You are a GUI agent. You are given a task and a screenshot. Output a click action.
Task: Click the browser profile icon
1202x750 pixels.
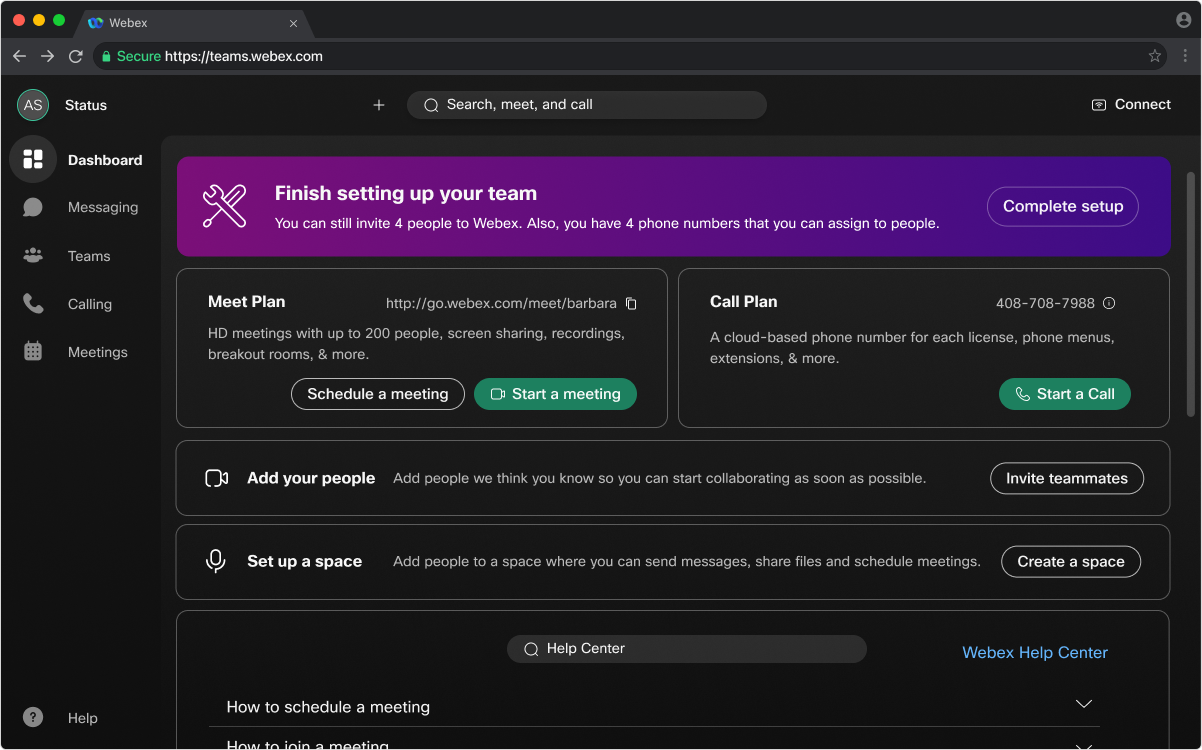[1184, 20]
